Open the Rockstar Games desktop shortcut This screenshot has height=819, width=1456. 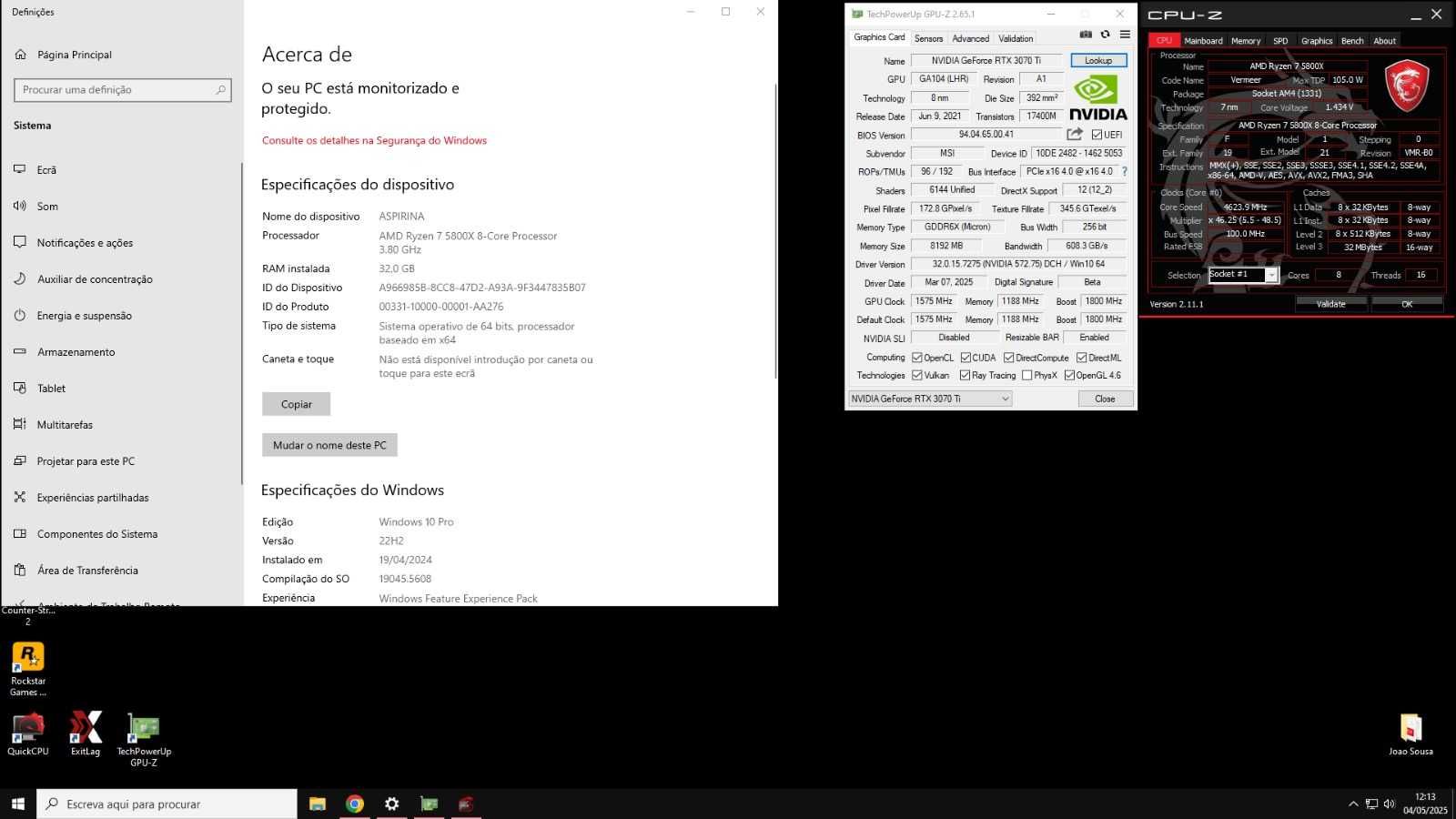click(x=28, y=669)
